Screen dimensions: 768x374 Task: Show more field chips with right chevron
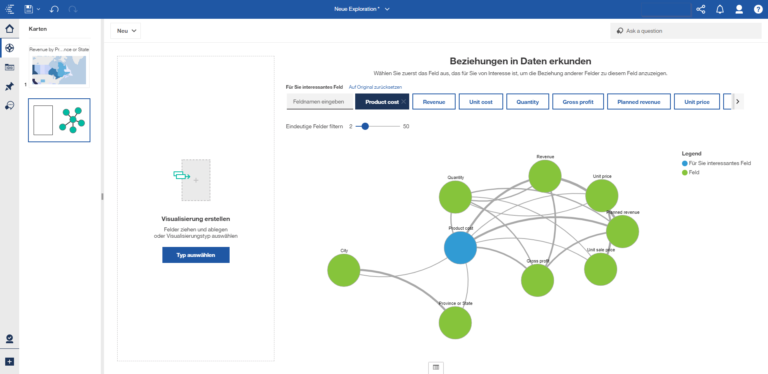(738, 102)
